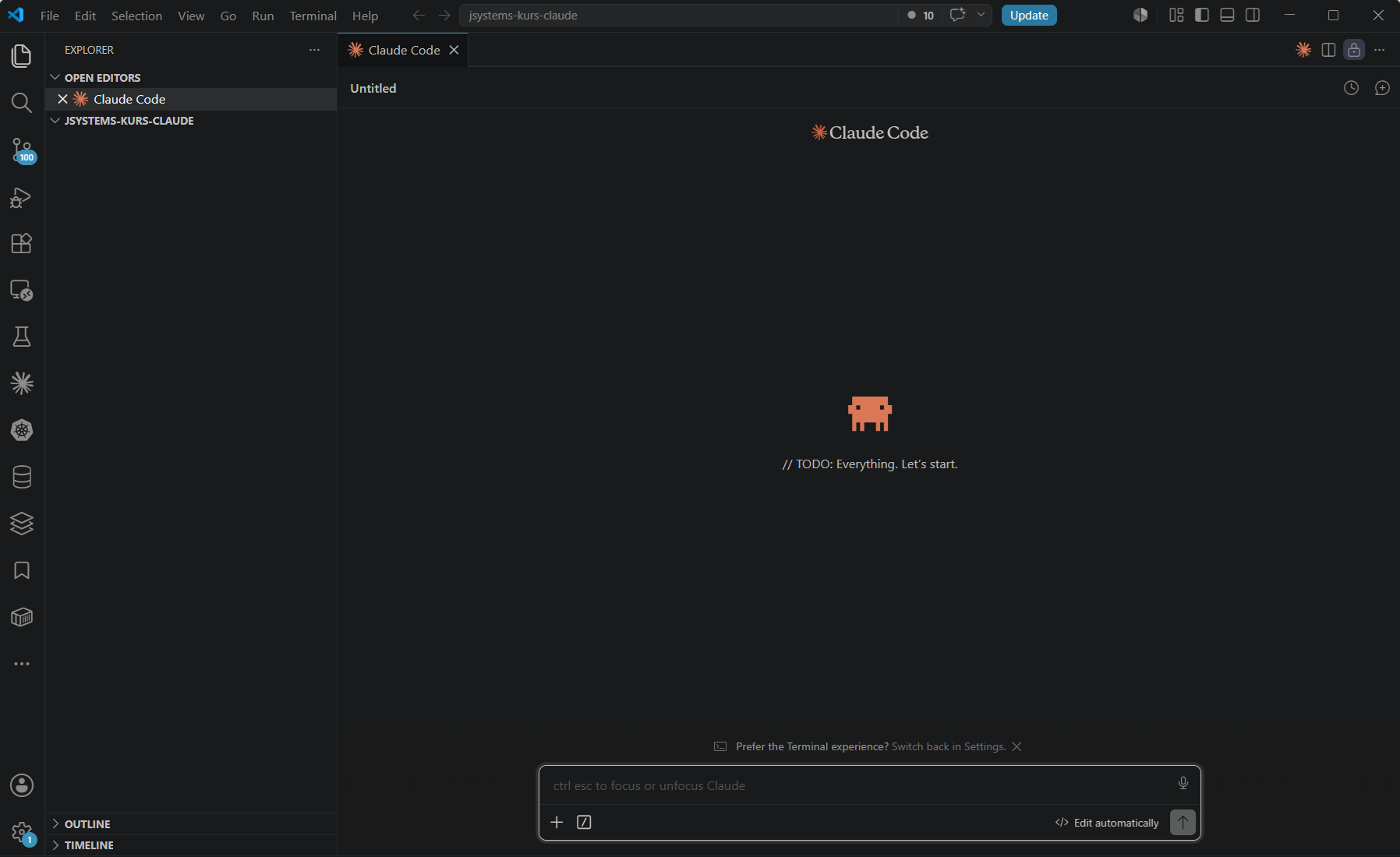Viewport: 1400px width, 857px height.
Task: Open Source Control with 100 badge
Action: [x=22, y=150]
